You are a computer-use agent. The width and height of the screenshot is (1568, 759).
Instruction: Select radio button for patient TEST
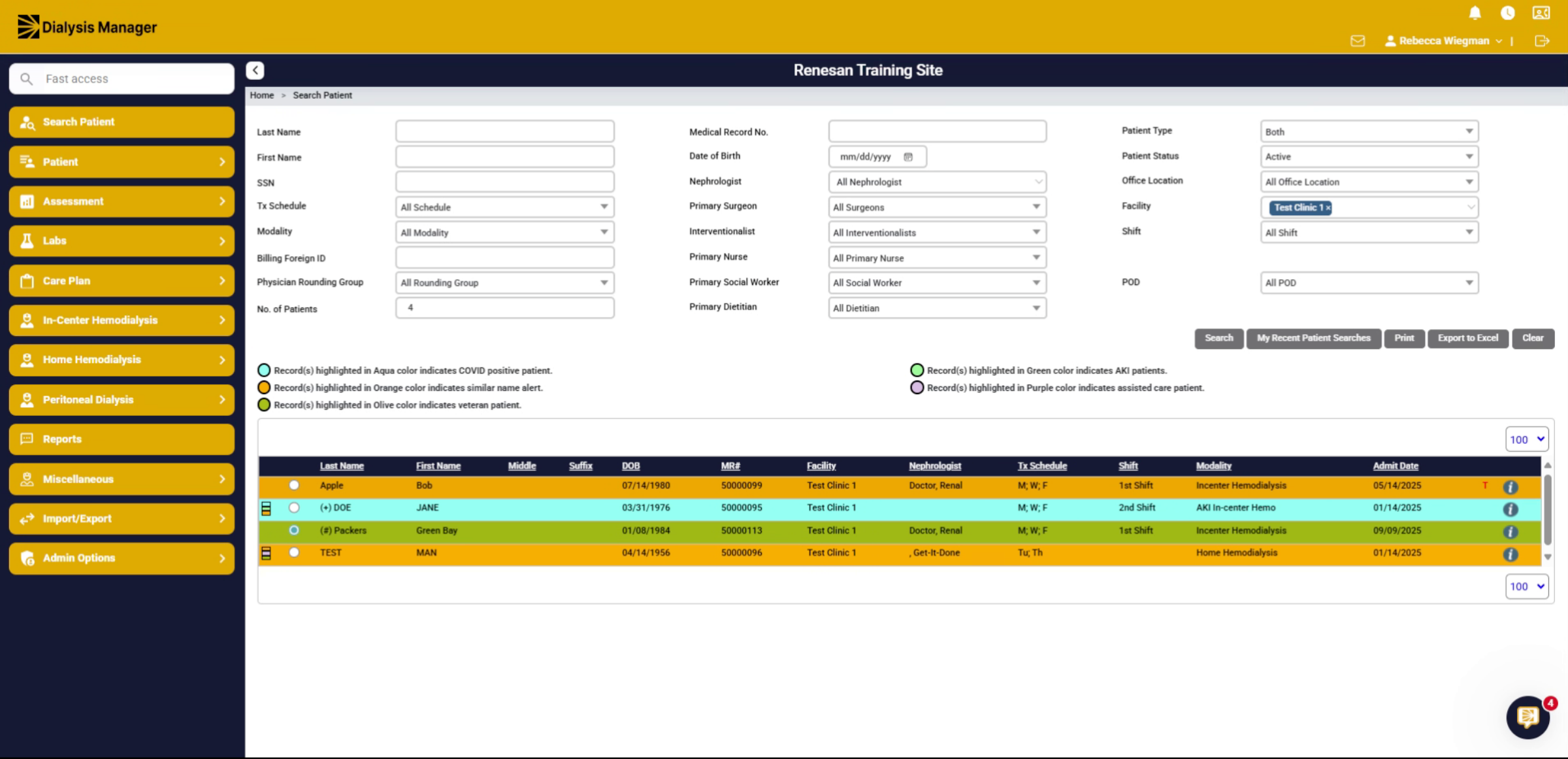[294, 552]
